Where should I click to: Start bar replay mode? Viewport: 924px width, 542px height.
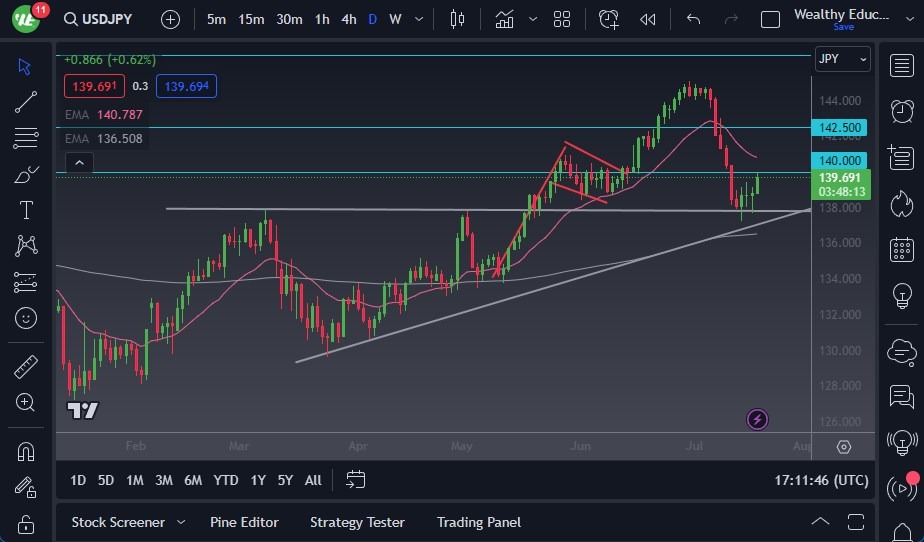click(x=648, y=19)
